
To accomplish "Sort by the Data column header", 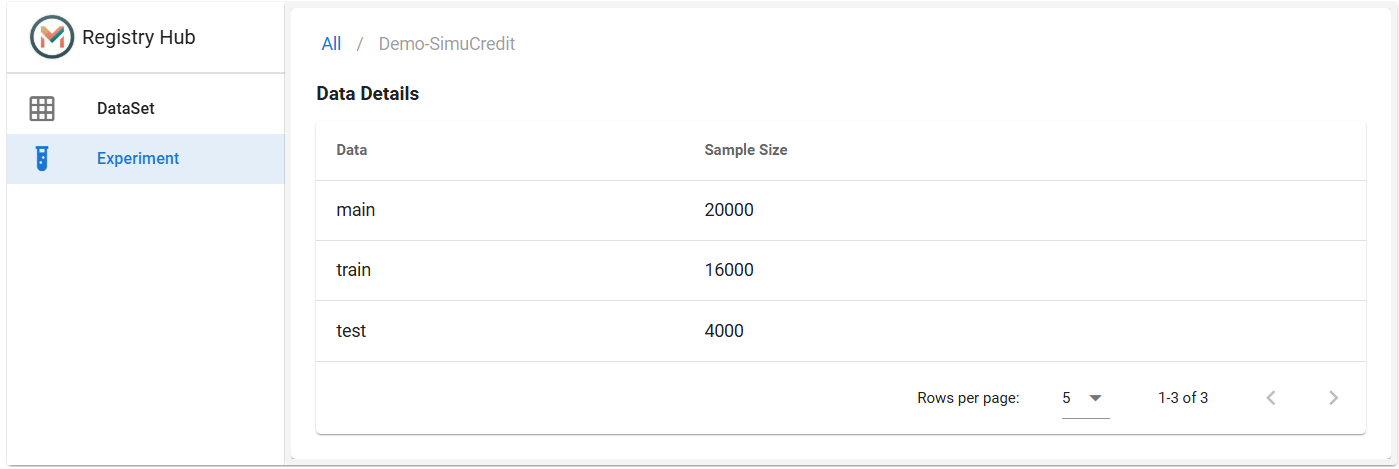I will 352,150.
